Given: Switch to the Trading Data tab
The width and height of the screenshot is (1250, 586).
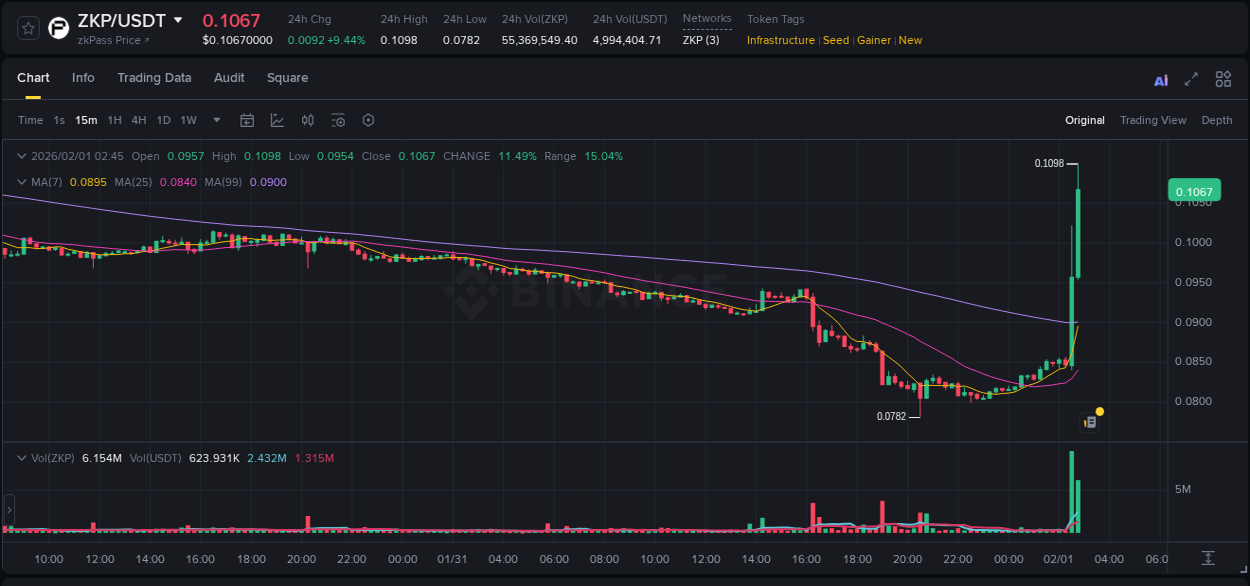Looking at the screenshot, I should click(154, 78).
